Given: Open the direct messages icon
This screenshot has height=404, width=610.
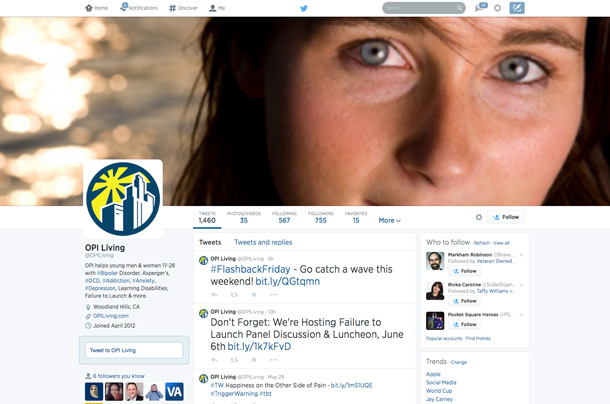Looking at the screenshot, I should tap(479, 8).
